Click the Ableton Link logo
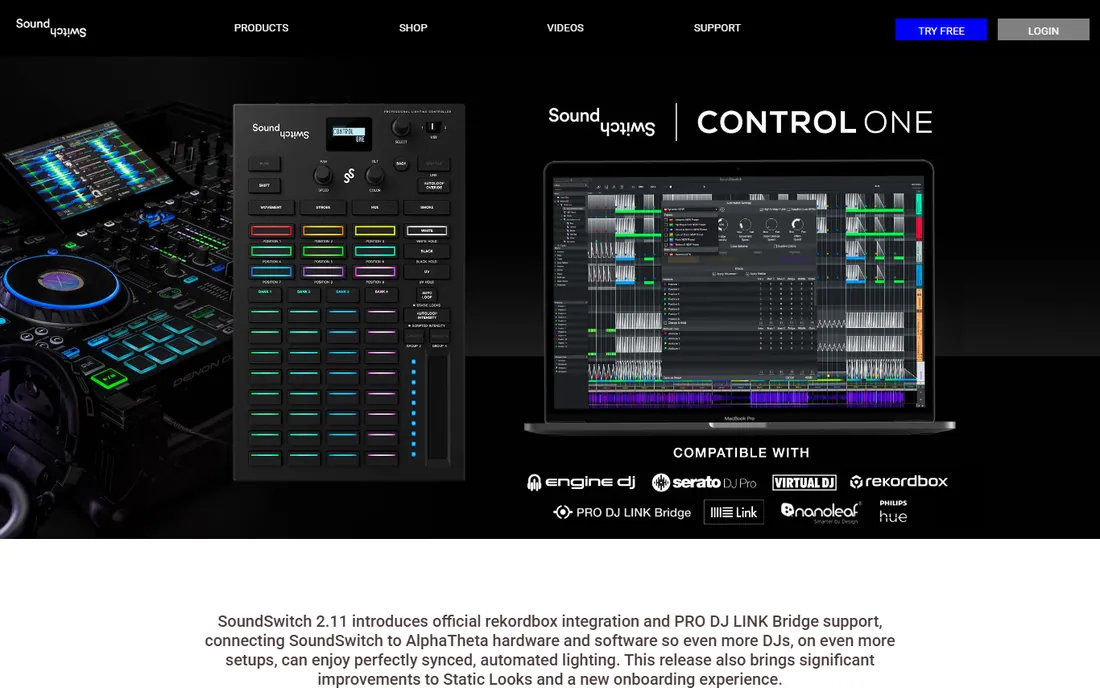 point(734,512)
